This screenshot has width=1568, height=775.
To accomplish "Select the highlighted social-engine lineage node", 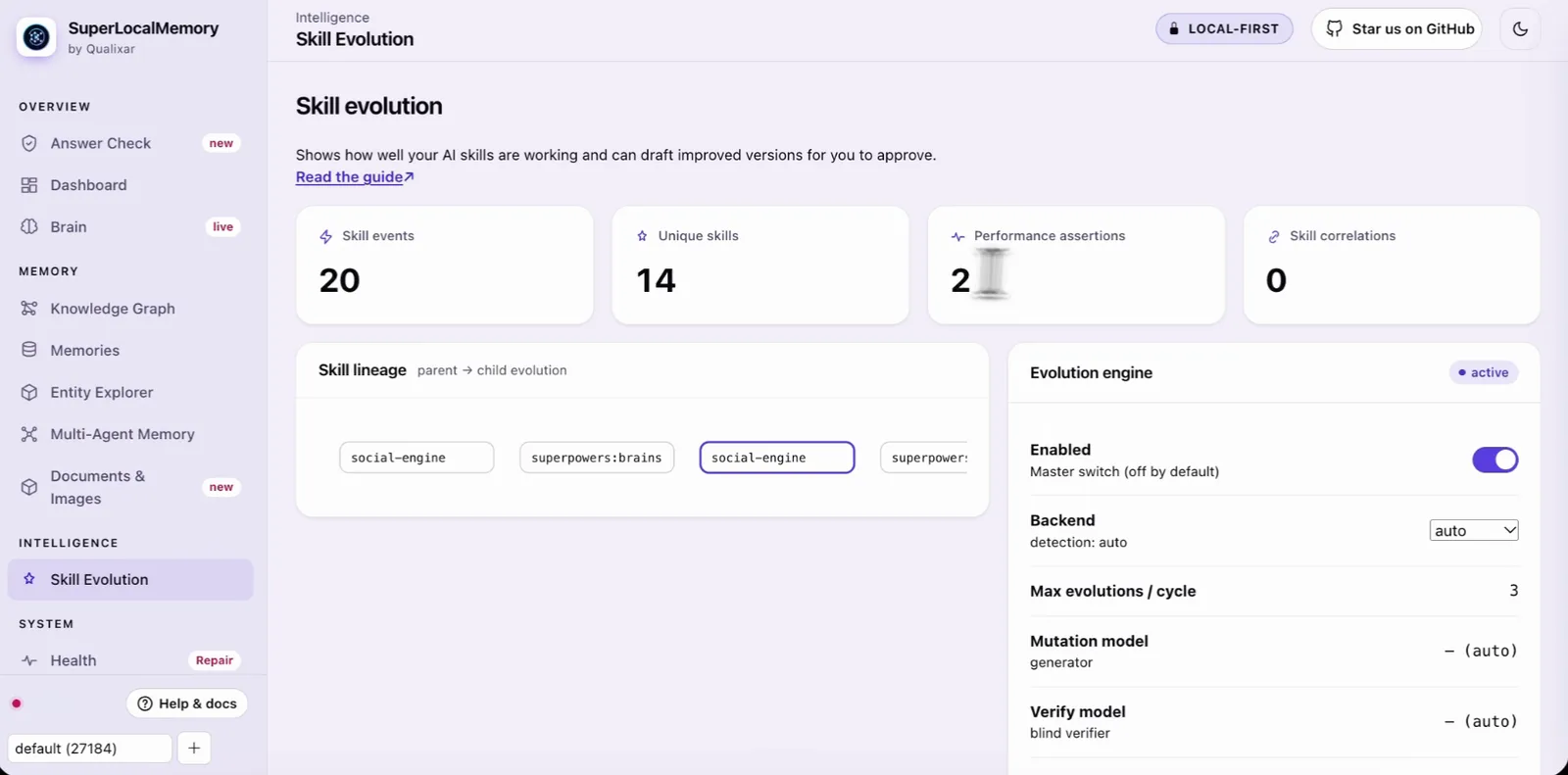I will click(777, 458).
